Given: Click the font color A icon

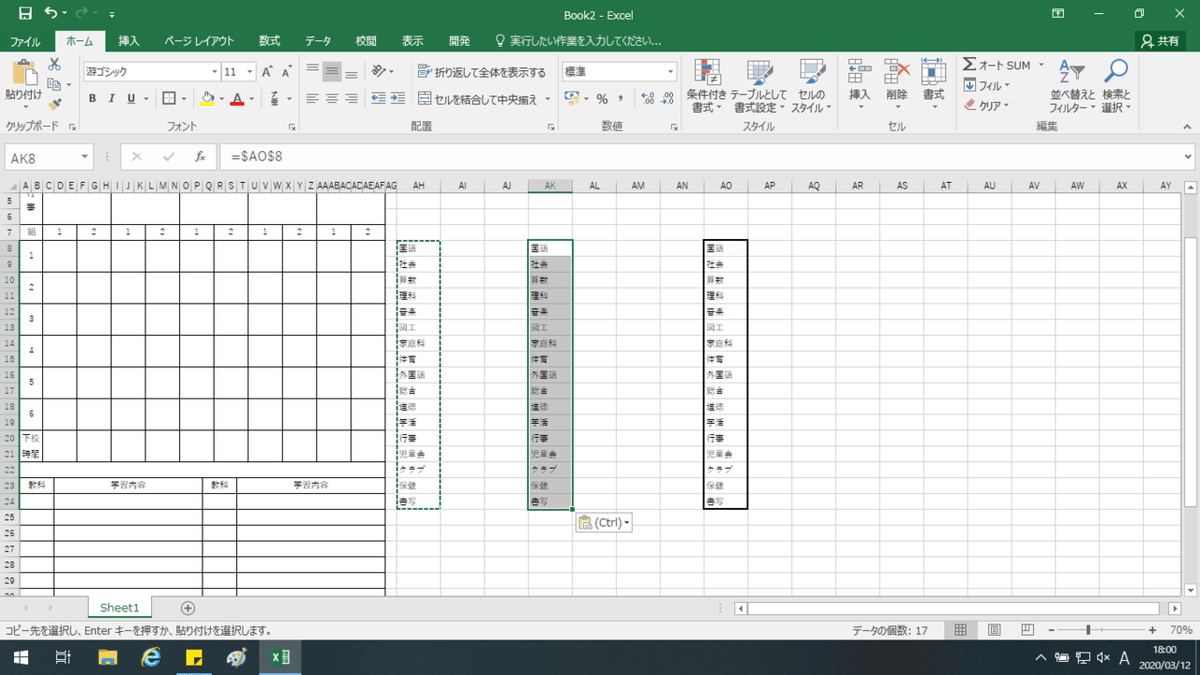Looking at the screenshot, I should pyautogui.click(x=237, y=98).
